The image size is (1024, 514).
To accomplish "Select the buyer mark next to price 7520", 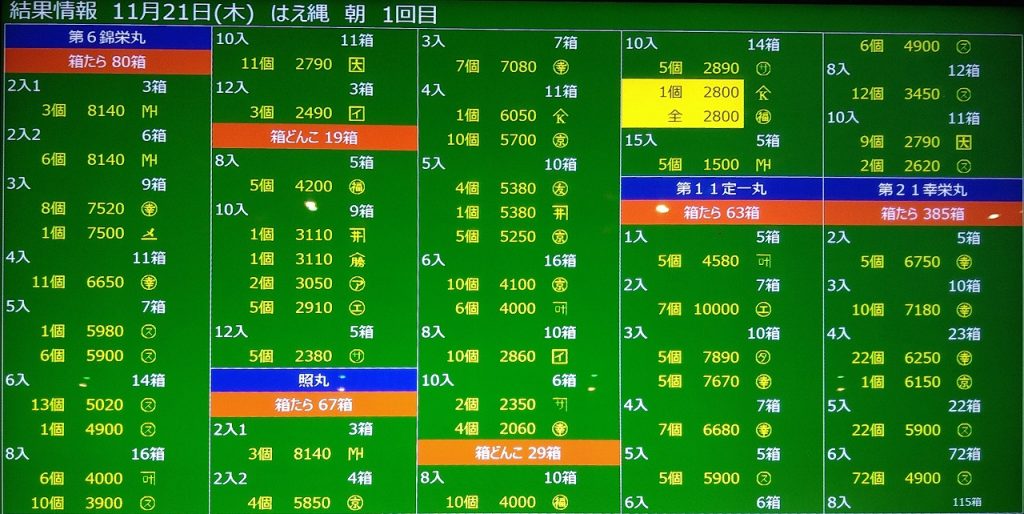I will (148, 209).
